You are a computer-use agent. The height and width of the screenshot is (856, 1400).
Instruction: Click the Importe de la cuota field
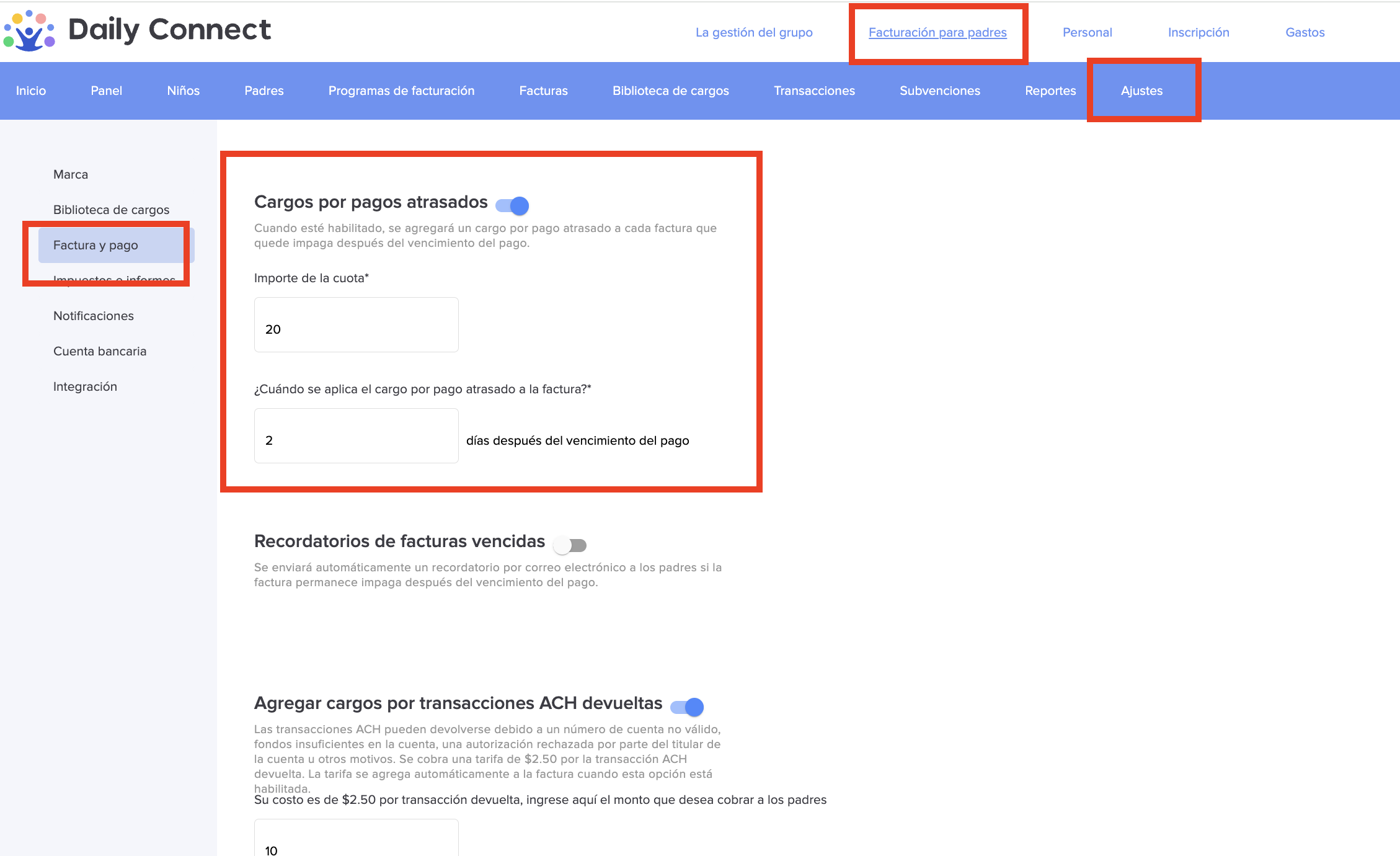click(x=356, y=325)
